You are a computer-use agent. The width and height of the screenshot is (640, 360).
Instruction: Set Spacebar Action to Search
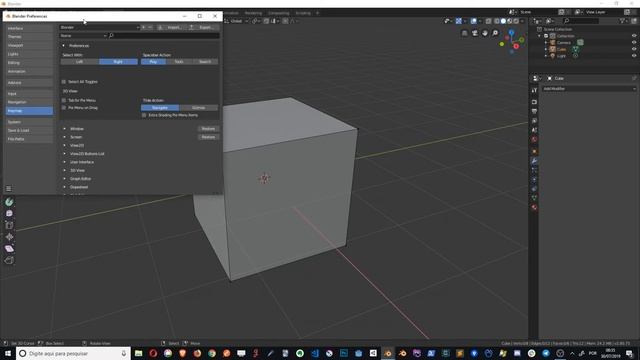pyautogui.click(x=205, y=62)
